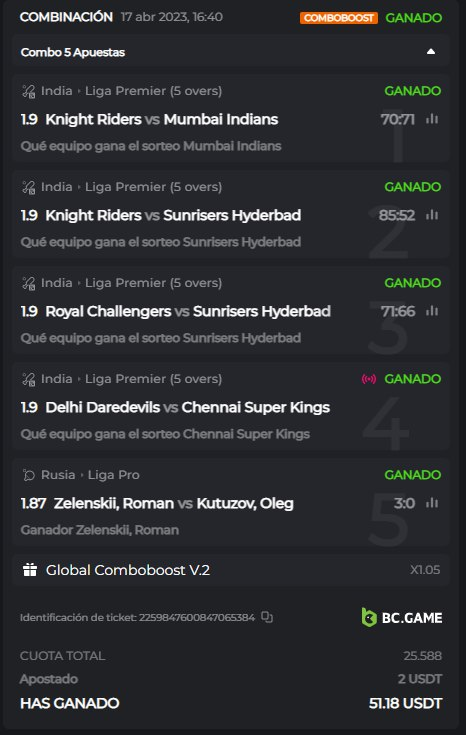Open Zelenskii, Roman vs Kutuzov, Oleg match
Screen dimensions: 466x735
(x=173, y=503)
